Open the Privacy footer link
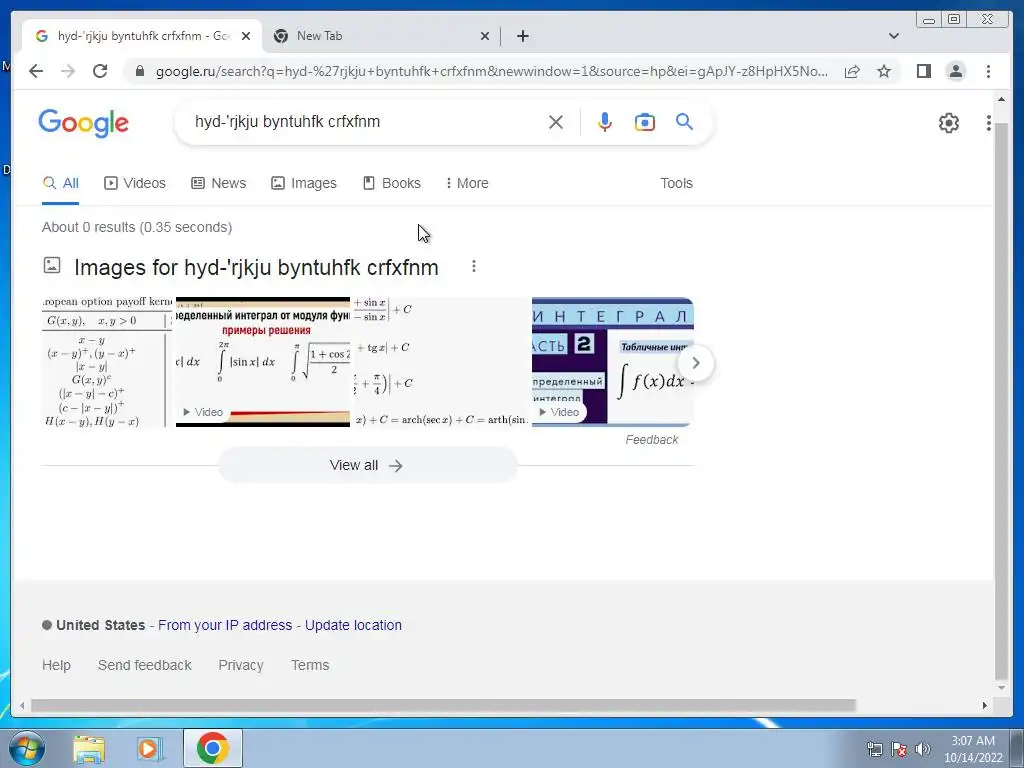 pyautogui.click(x=240, y=665)
